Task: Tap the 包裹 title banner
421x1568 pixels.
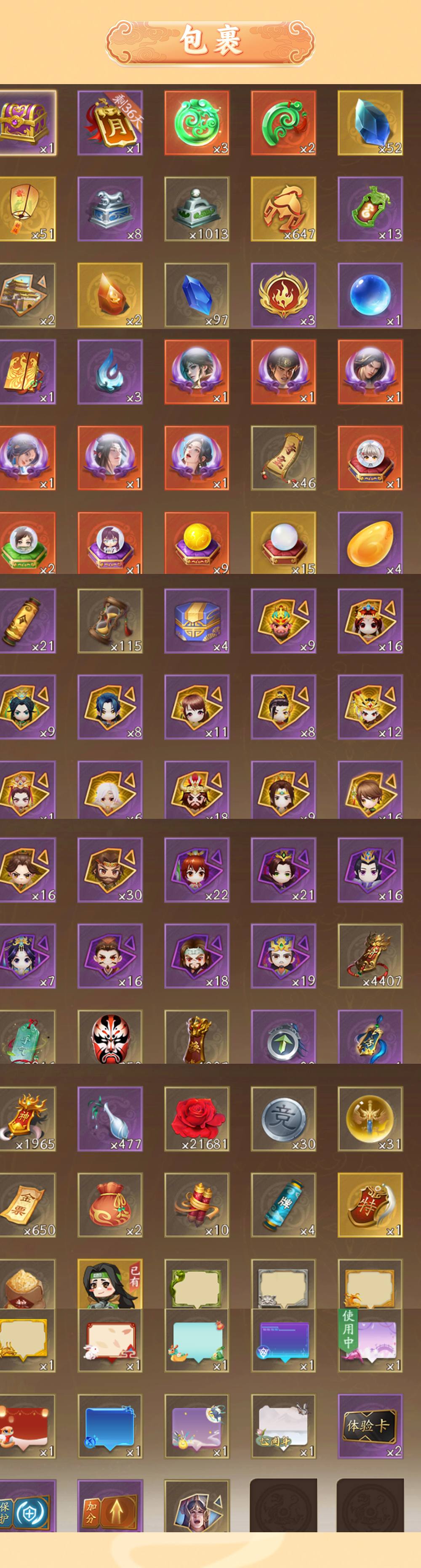Action: pos(210,41)
